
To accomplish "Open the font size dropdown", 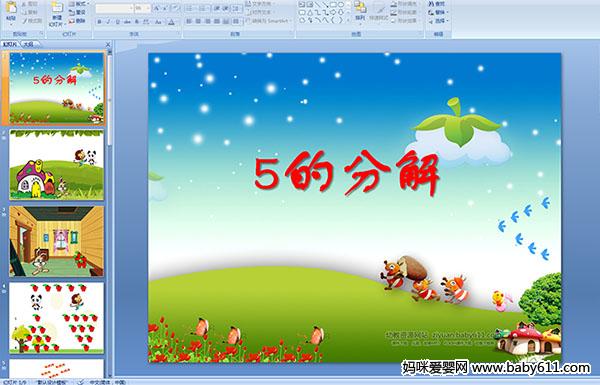I will [142, 8].
